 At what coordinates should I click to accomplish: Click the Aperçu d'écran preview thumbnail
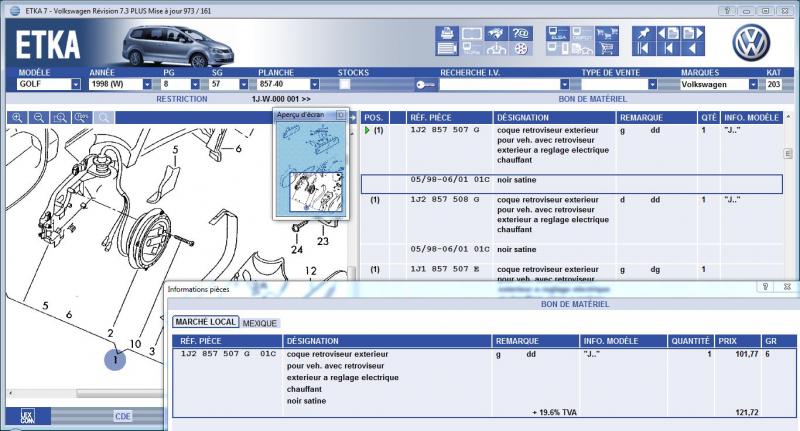point(311,168)
